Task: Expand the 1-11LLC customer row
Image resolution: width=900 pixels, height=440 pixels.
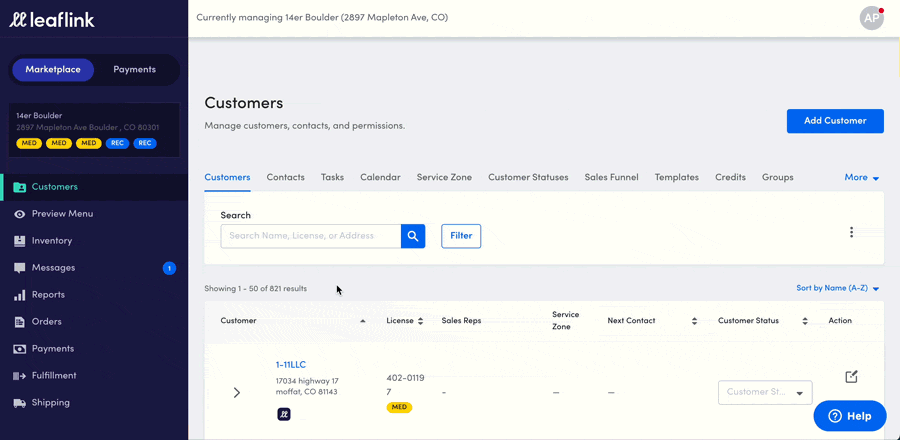Action: (237, 393)
